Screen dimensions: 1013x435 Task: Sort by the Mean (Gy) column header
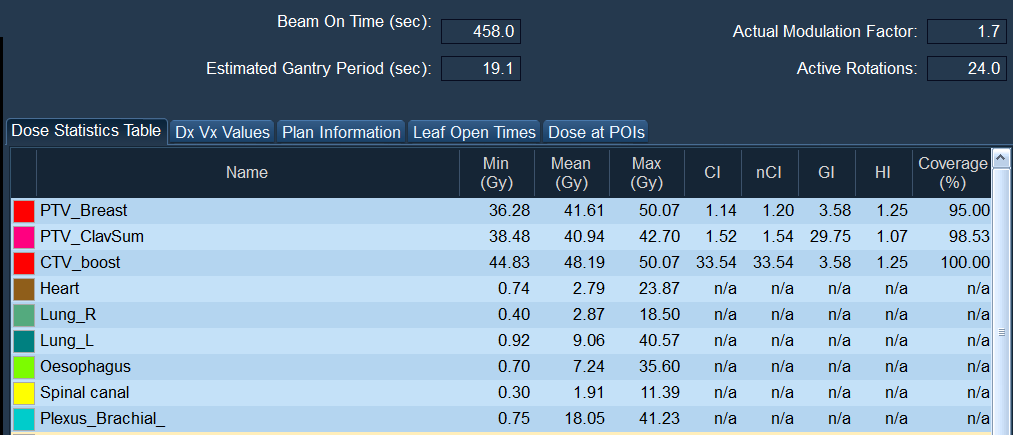570,173
